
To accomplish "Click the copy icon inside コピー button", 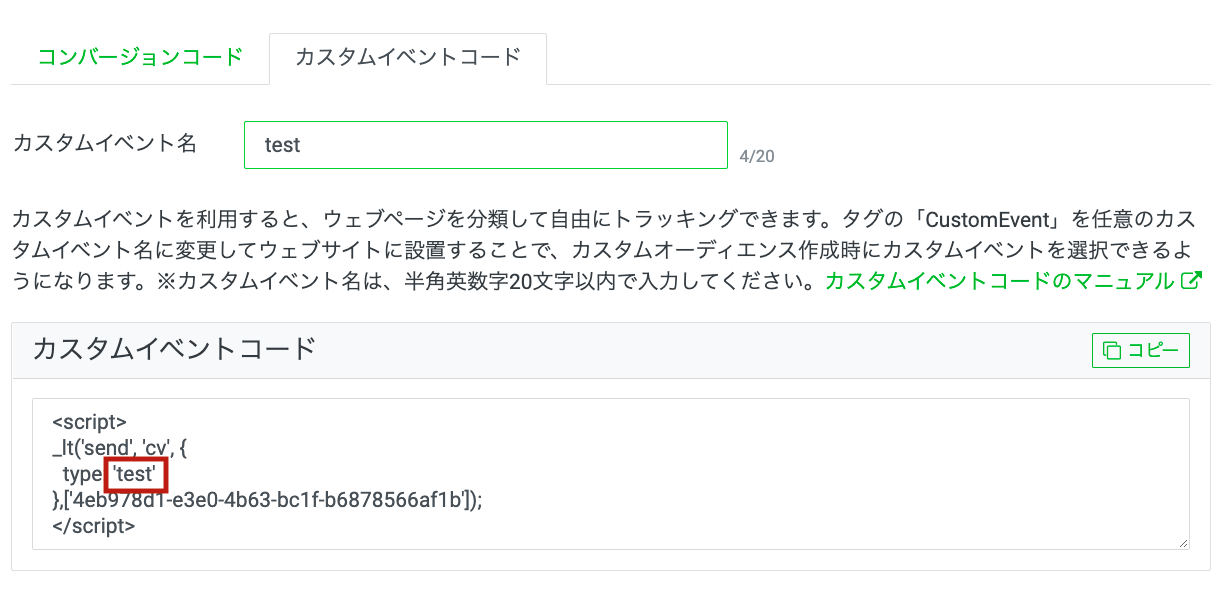I will tap(1112, 350).
